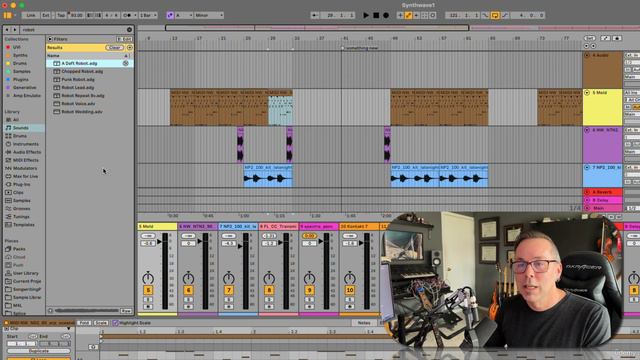Select Instruments in the Library
The image size is (640, 360).
(25, 144)
